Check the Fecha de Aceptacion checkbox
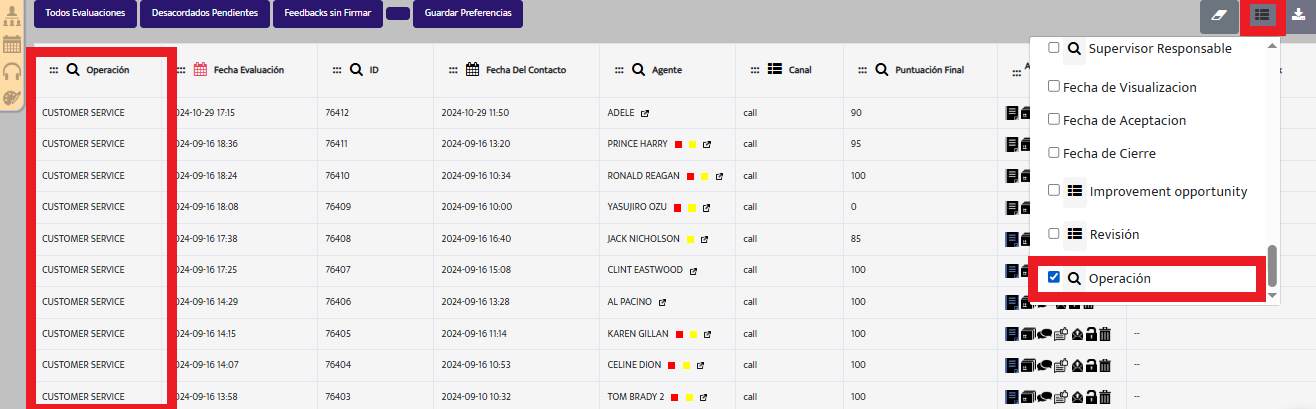 tap(1054, 120)
